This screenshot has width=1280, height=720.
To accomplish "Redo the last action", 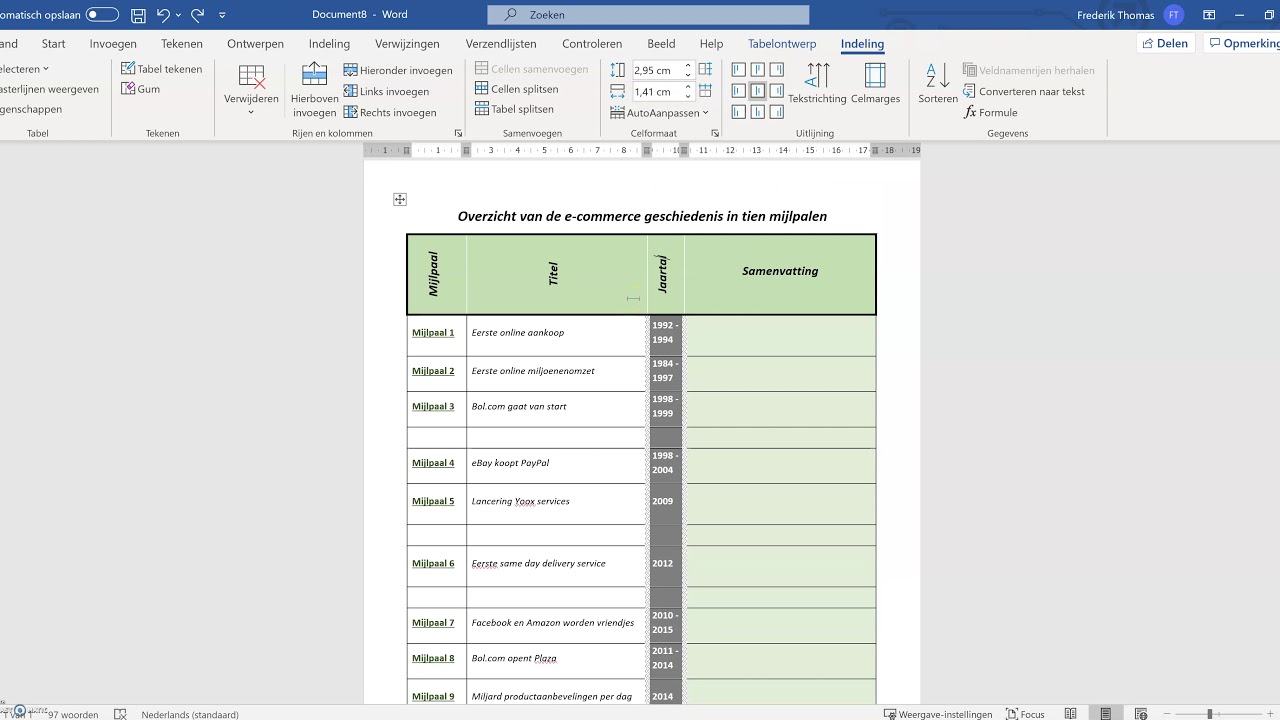I will click(198, 15).
